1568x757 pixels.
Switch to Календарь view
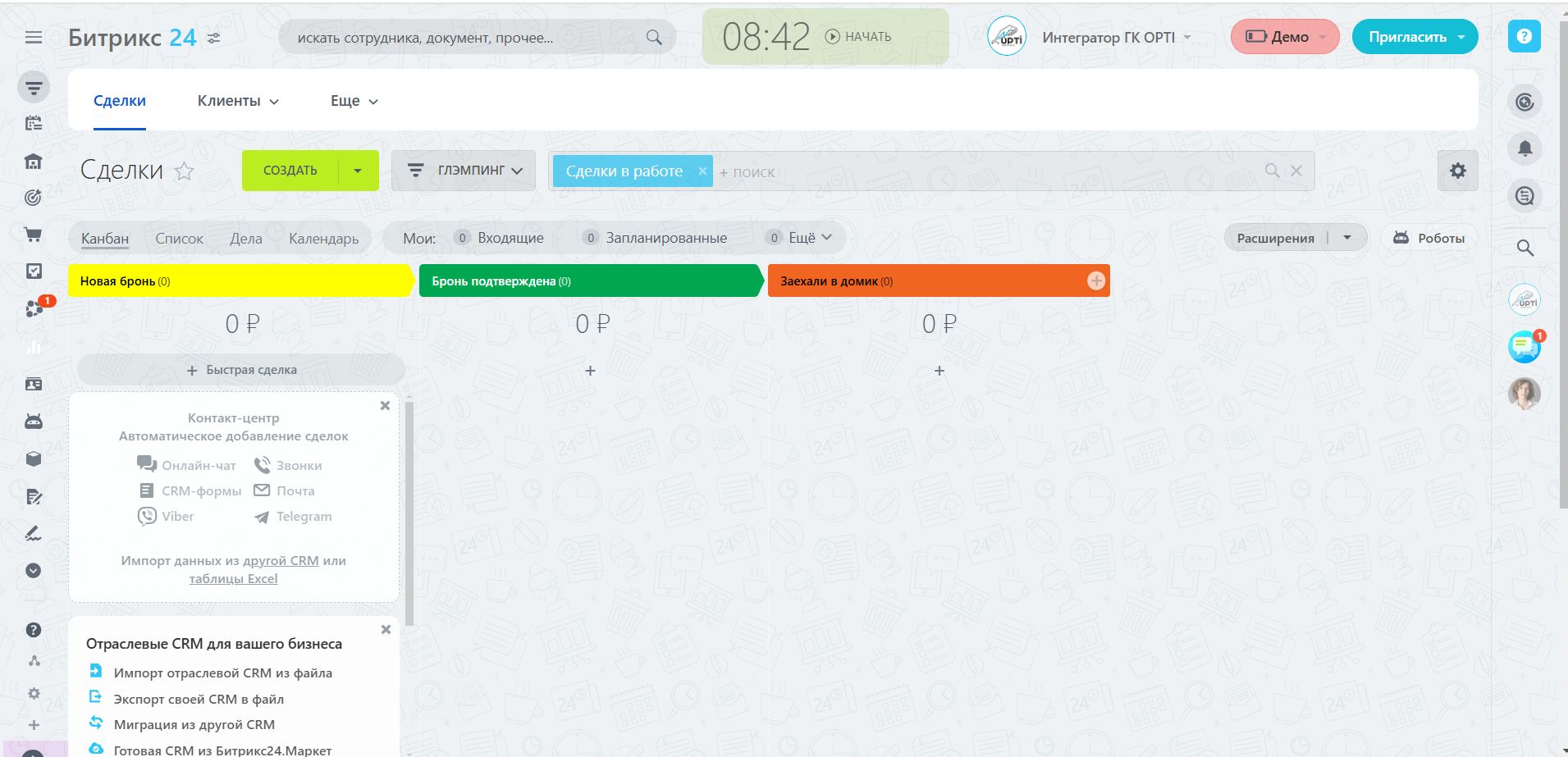[x=324, y=239]
